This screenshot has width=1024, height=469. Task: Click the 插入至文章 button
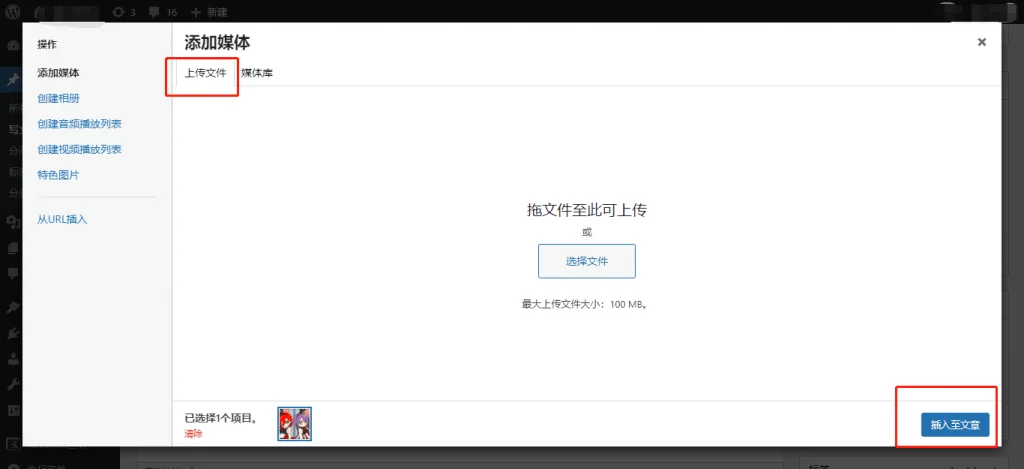pyautogui.click(x=955, y=425)
